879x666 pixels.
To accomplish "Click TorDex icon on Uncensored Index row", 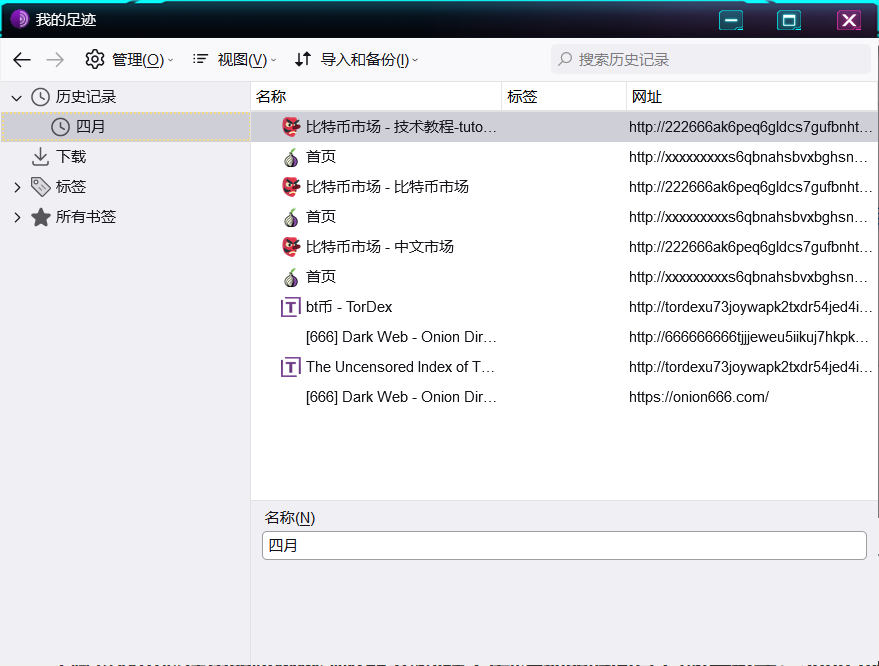I will (290, 367).
